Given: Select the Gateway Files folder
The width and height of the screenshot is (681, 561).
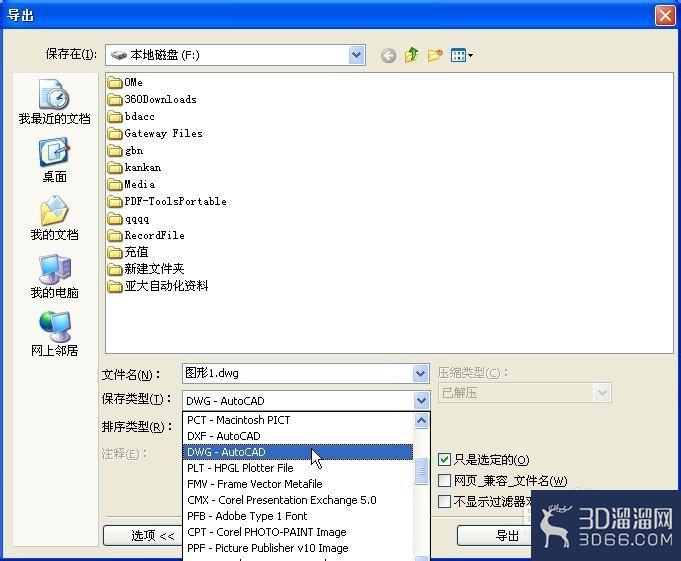Looking at the screenshot, I should point(155,133).
